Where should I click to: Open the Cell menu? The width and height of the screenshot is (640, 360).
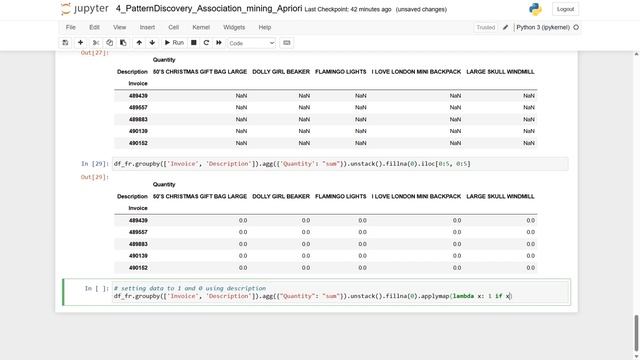point(173,27)
